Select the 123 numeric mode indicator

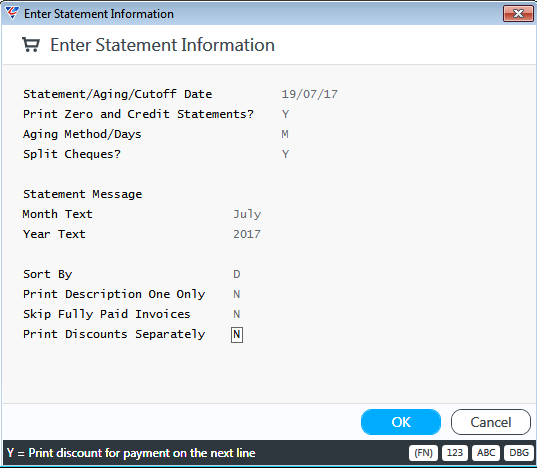tap(454, 453)
